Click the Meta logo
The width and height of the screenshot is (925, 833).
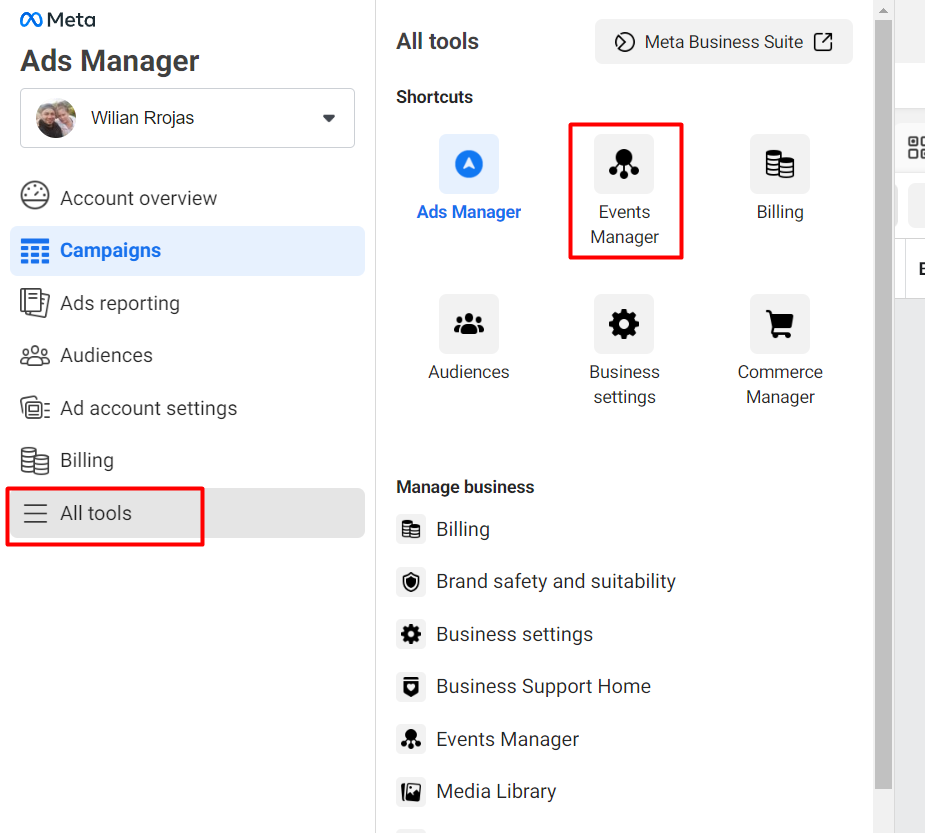pos(57,20)
